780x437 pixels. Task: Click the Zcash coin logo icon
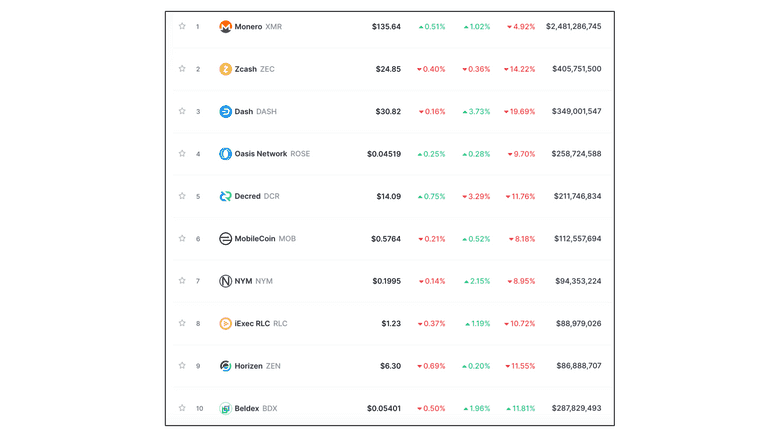(225, 69)
